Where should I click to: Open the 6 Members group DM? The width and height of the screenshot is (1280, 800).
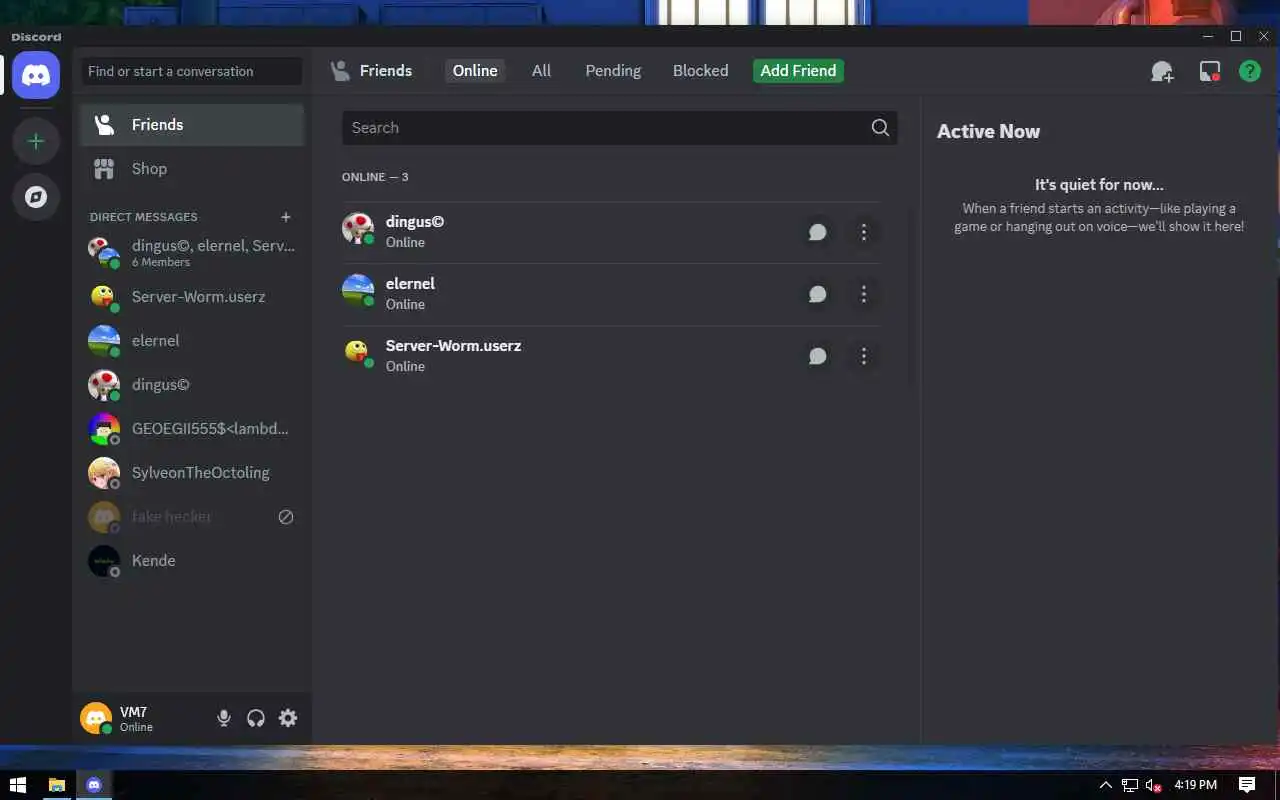(192, 253)
